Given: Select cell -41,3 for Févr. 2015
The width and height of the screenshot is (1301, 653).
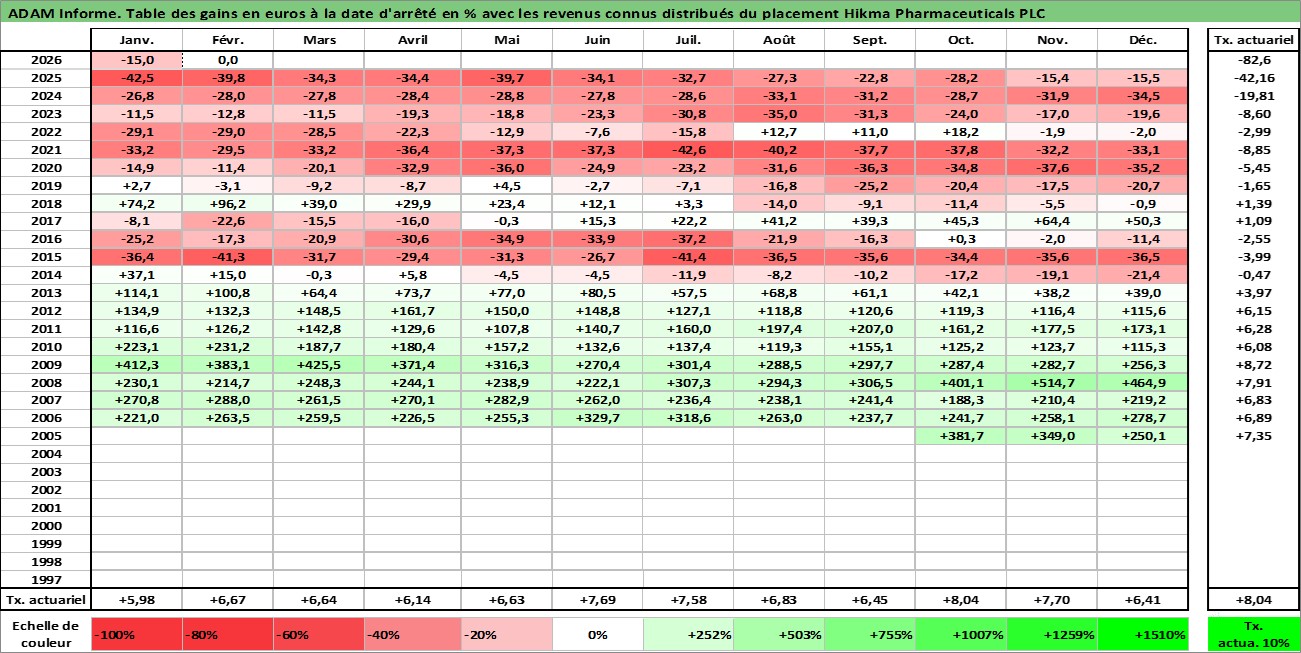Looking at the screenshot, I should 227,257.
